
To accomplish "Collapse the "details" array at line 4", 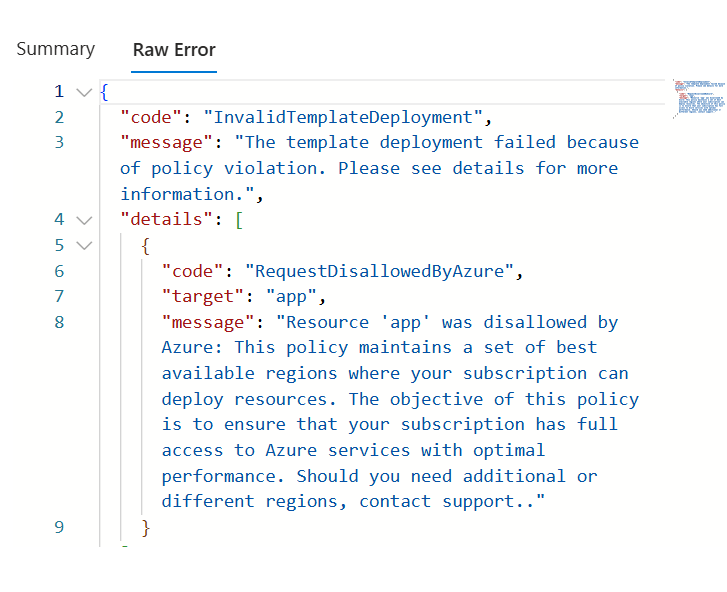I will coord(84,220).
